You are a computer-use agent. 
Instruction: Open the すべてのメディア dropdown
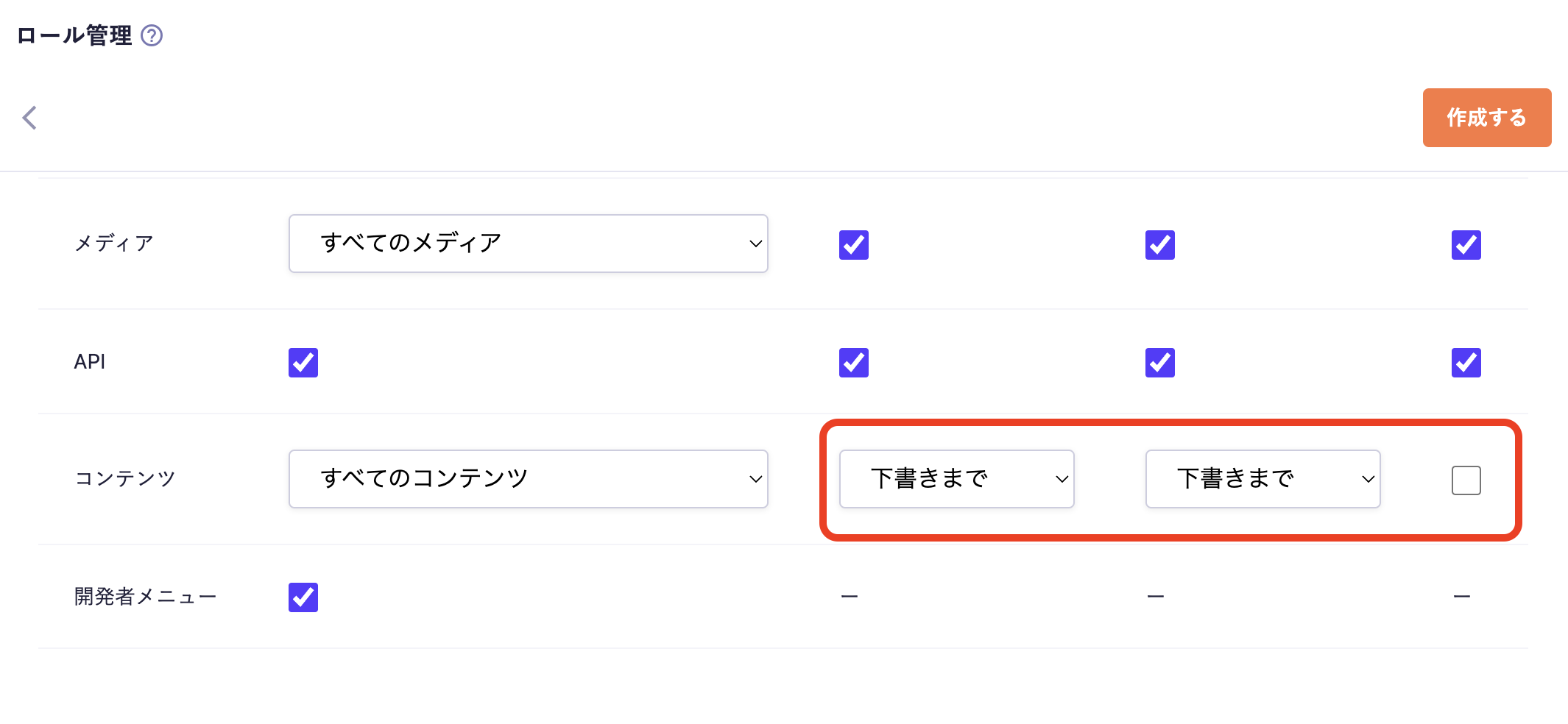(x=528, y=244)
